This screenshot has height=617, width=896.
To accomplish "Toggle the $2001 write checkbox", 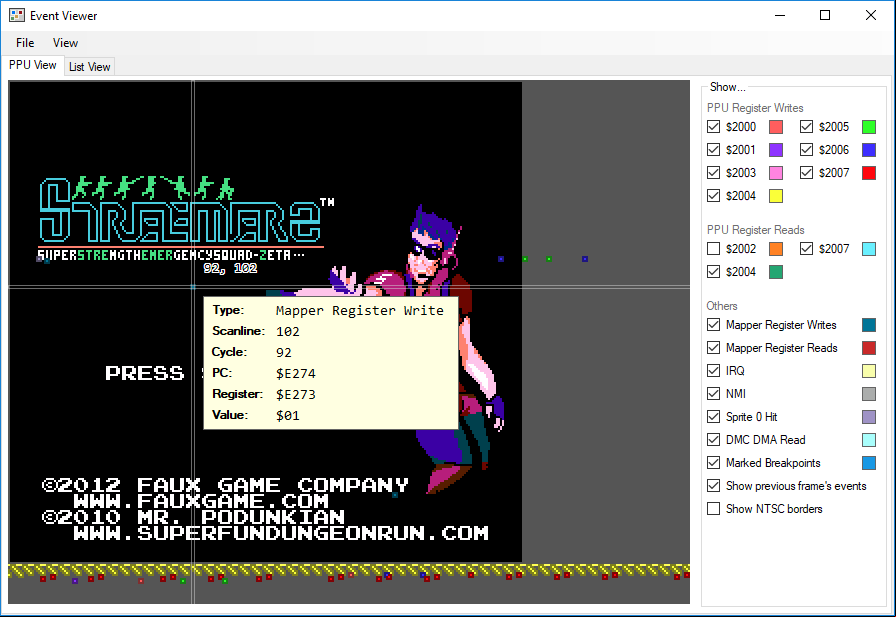I will 713,150.
